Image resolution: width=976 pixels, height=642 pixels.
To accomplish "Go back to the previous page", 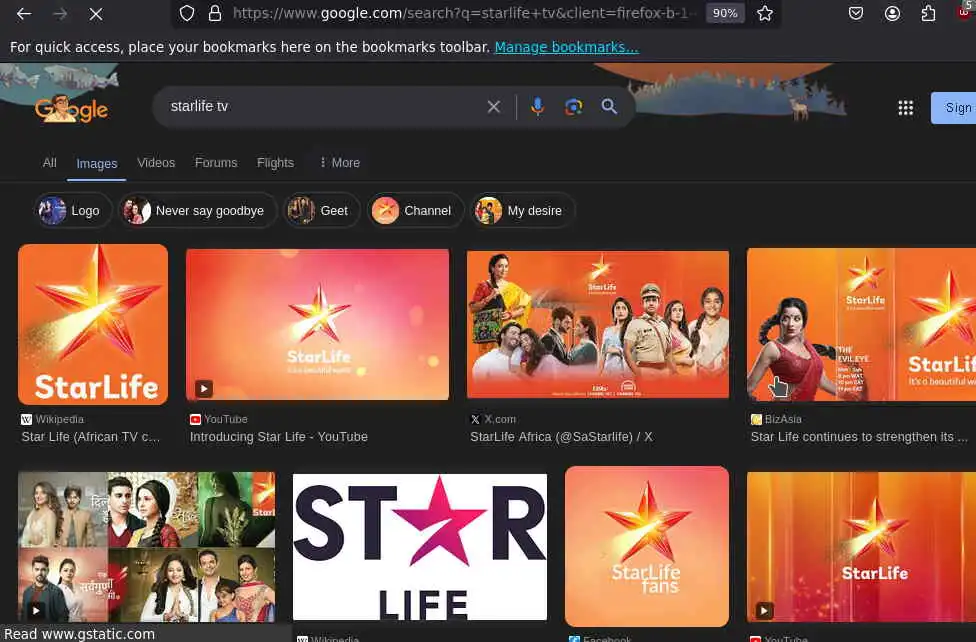I will point(24,14).
